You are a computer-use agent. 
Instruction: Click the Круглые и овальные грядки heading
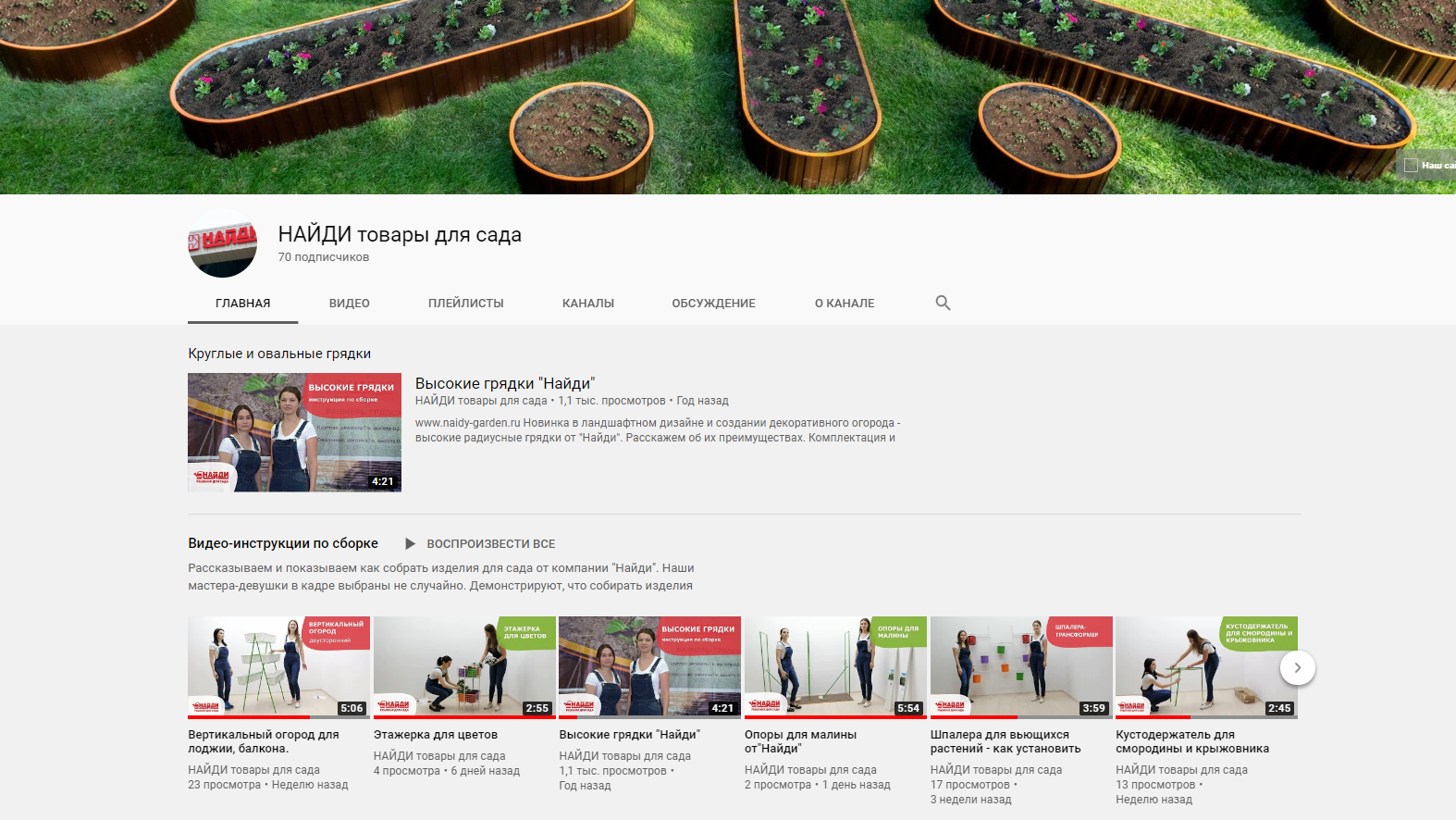[x=279, y=354]
